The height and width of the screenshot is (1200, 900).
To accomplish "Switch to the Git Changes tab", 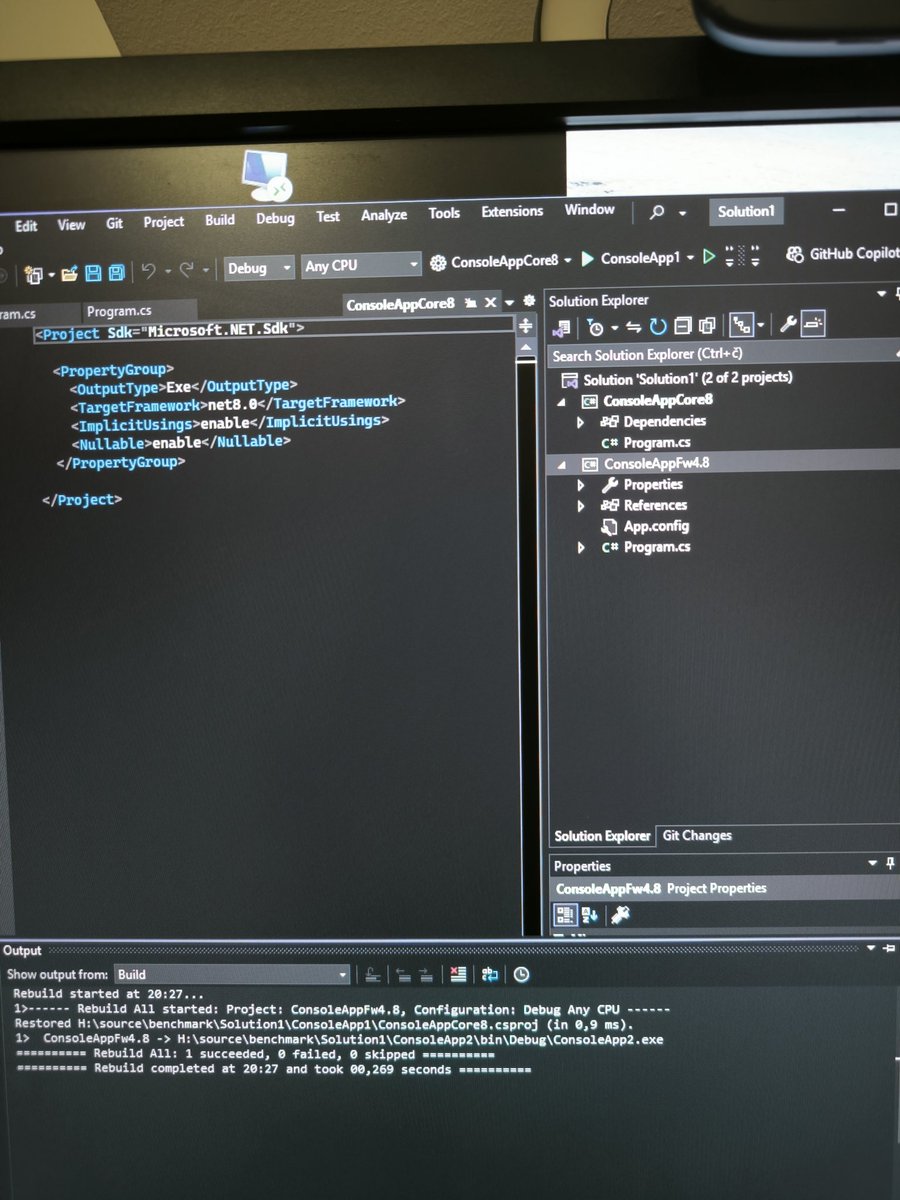I will [x=697, y=835].
